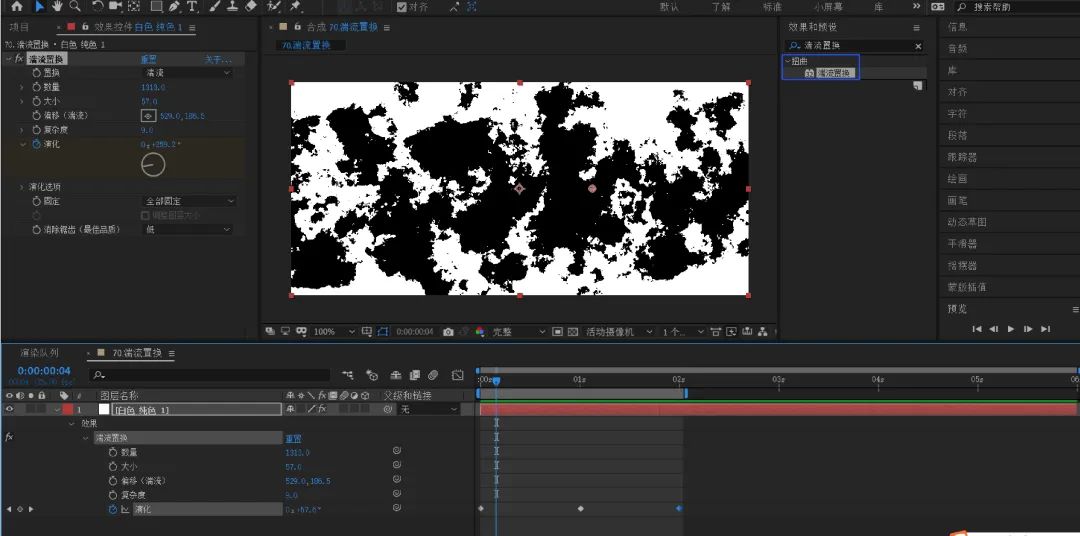Toggle the 对齐 snapping checkbox
Image resolution: width=1080 pixels, height=536 pixels.
402,7
